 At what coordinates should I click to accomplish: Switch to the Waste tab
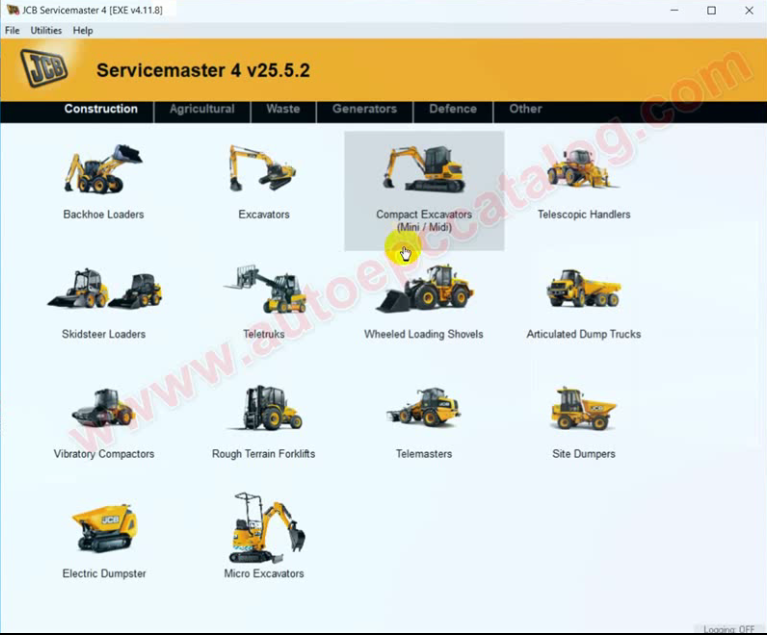click(x=283, y=109)
